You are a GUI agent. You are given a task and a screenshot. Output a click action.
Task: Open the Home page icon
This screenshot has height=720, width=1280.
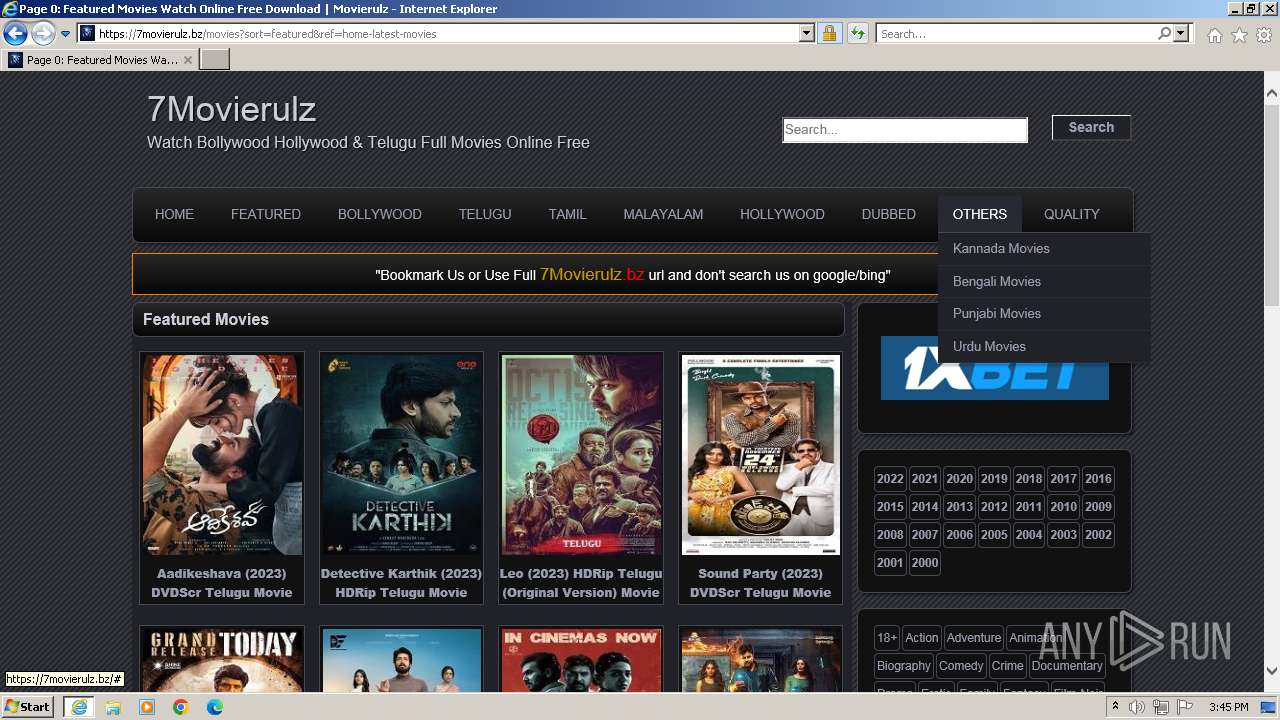click(1214, 34)
